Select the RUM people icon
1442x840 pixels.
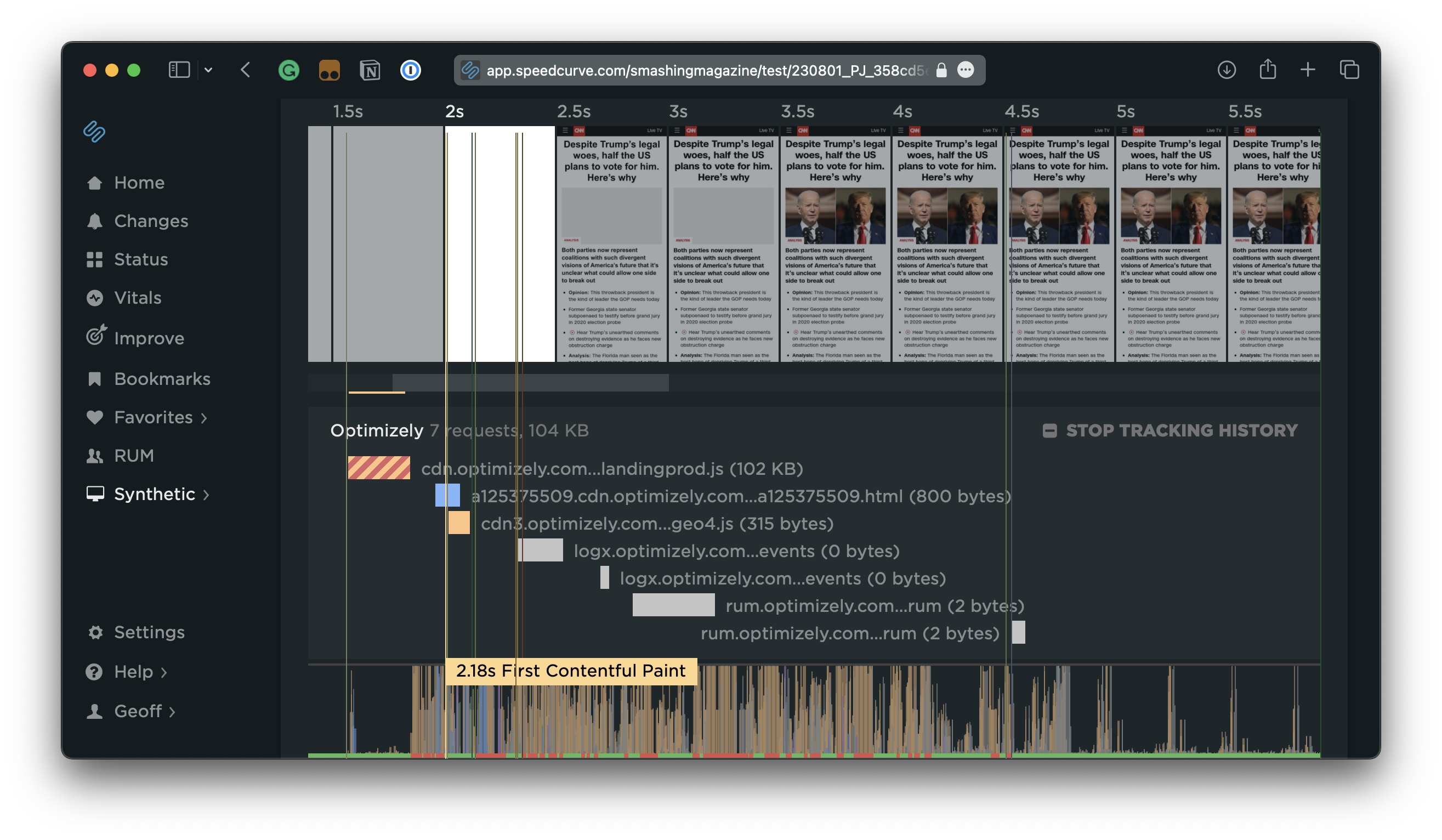95,456
